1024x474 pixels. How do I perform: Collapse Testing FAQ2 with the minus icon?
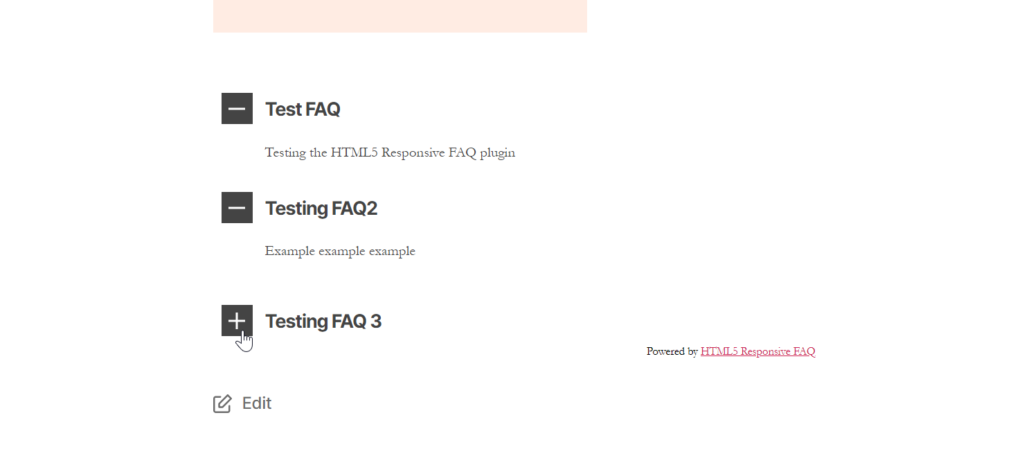(x=237, y=208)
